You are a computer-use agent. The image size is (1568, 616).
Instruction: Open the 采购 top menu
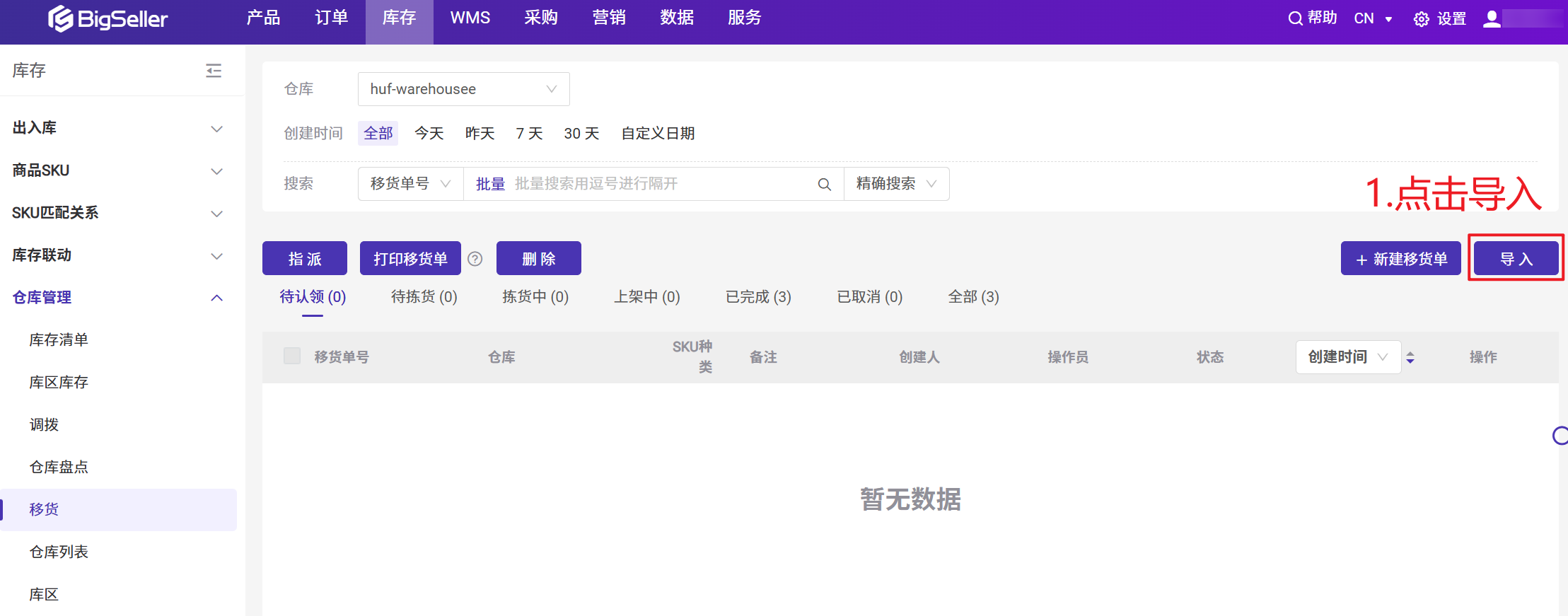(541, 18)
